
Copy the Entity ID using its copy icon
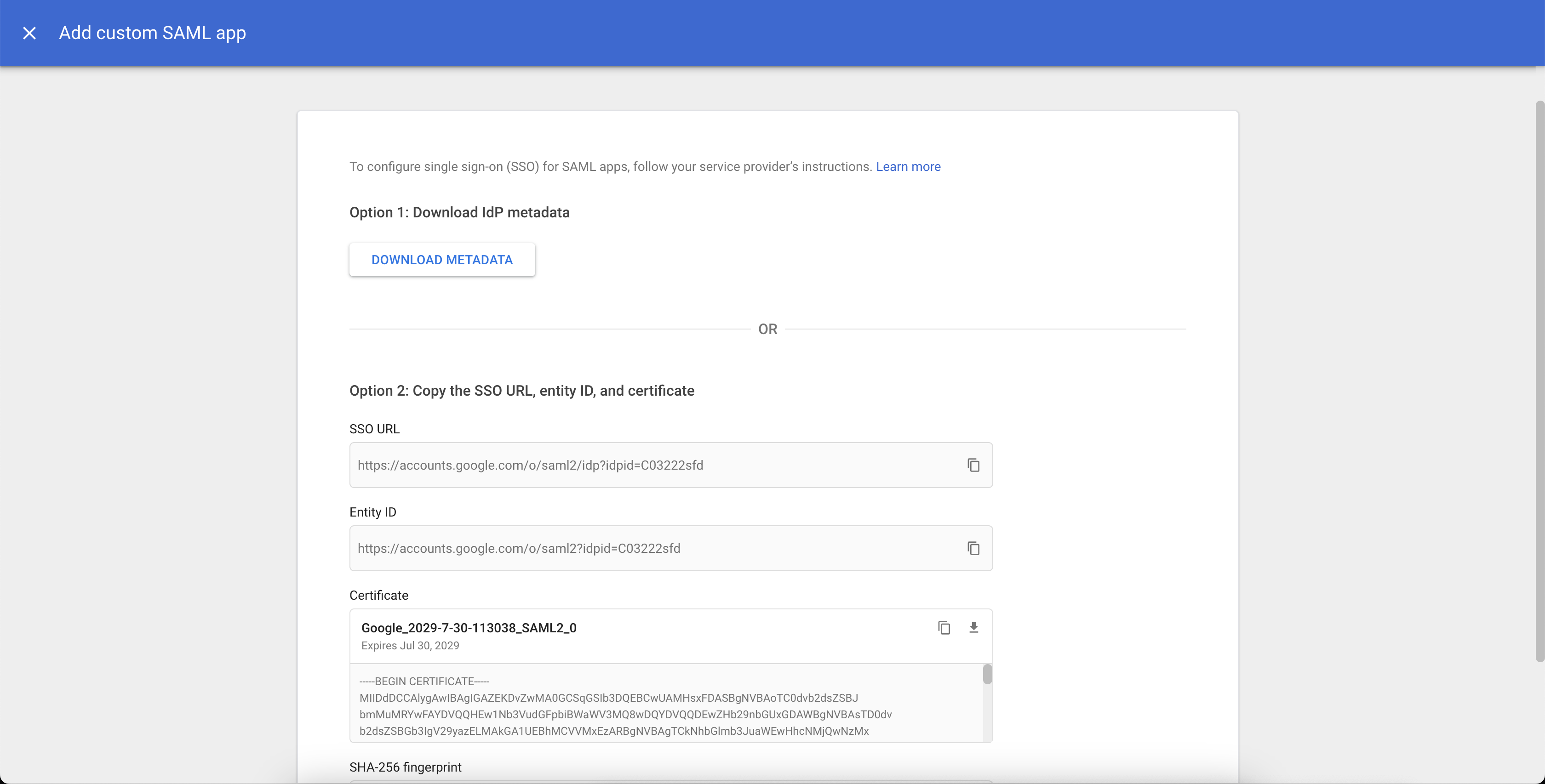click(x=973, y=548)
